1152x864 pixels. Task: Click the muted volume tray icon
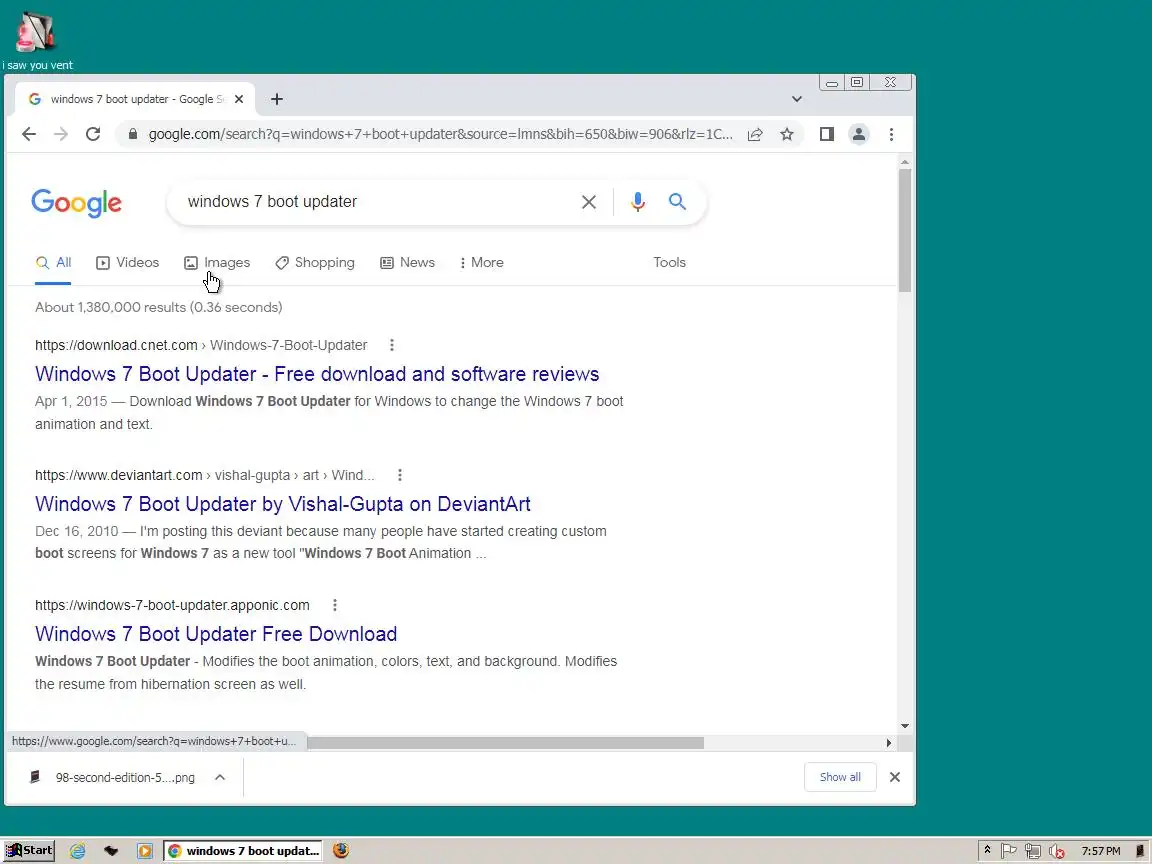1056,851
